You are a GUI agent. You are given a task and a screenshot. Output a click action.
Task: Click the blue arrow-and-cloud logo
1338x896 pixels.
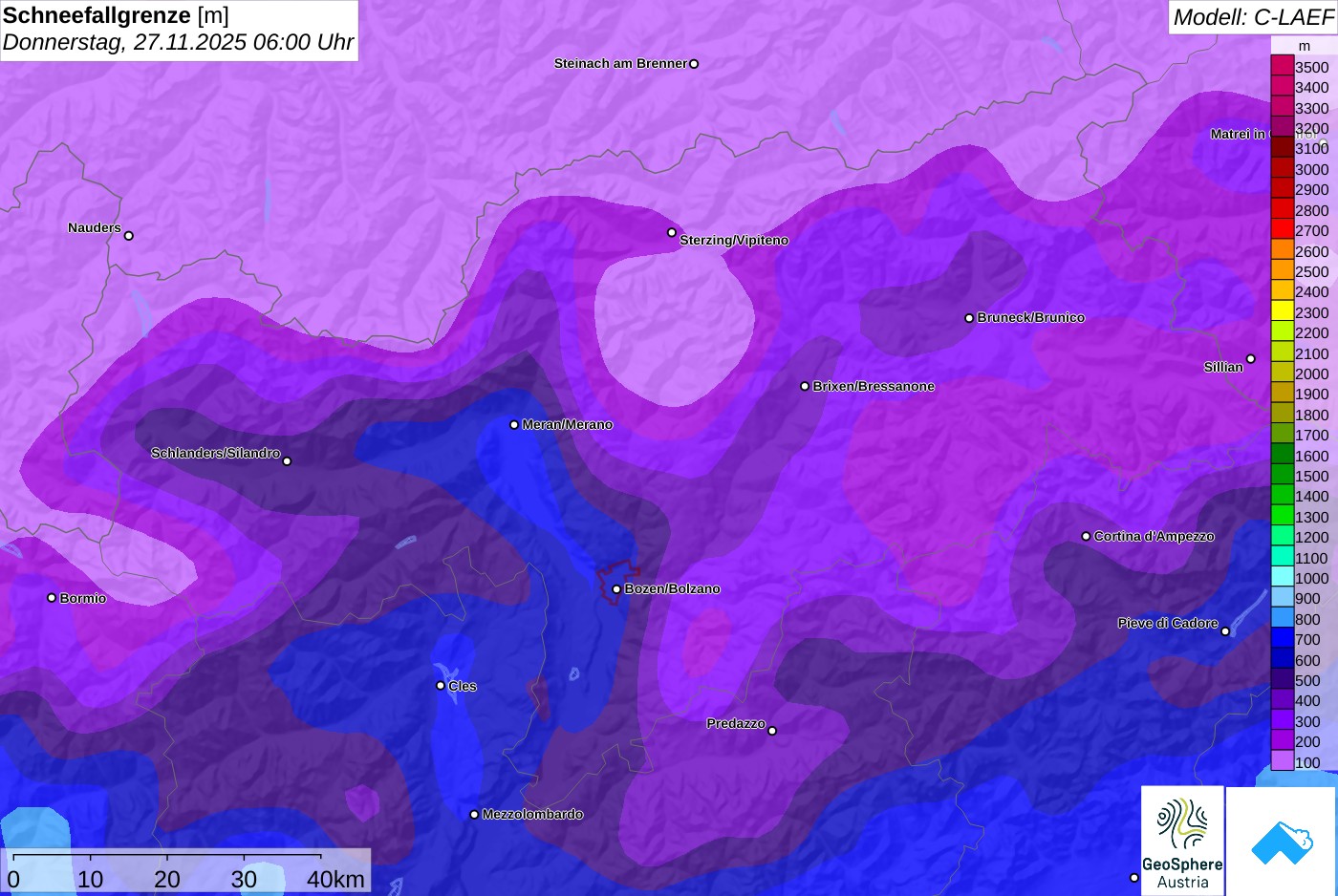pyautogui.click(x=1282, y=841)
